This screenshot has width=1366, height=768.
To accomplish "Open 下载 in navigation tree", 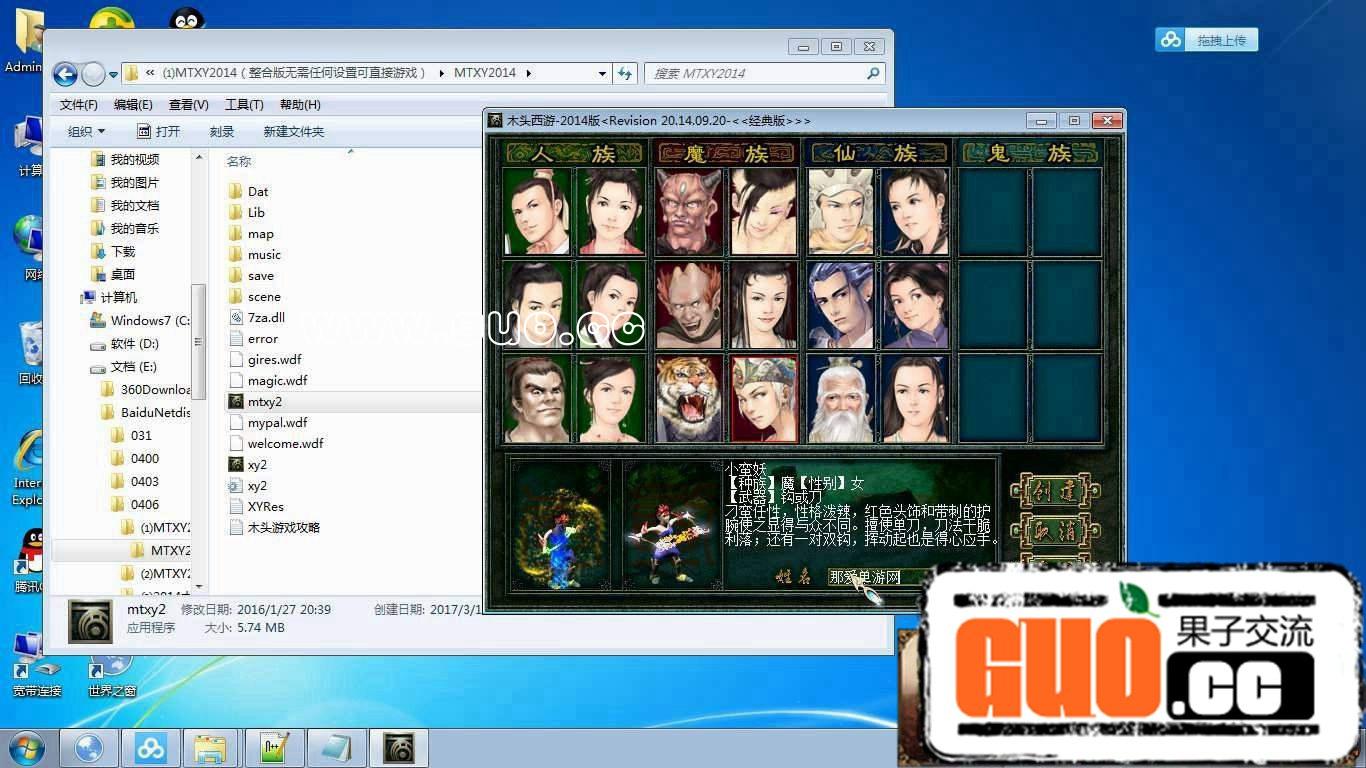I will pos(113,251).
